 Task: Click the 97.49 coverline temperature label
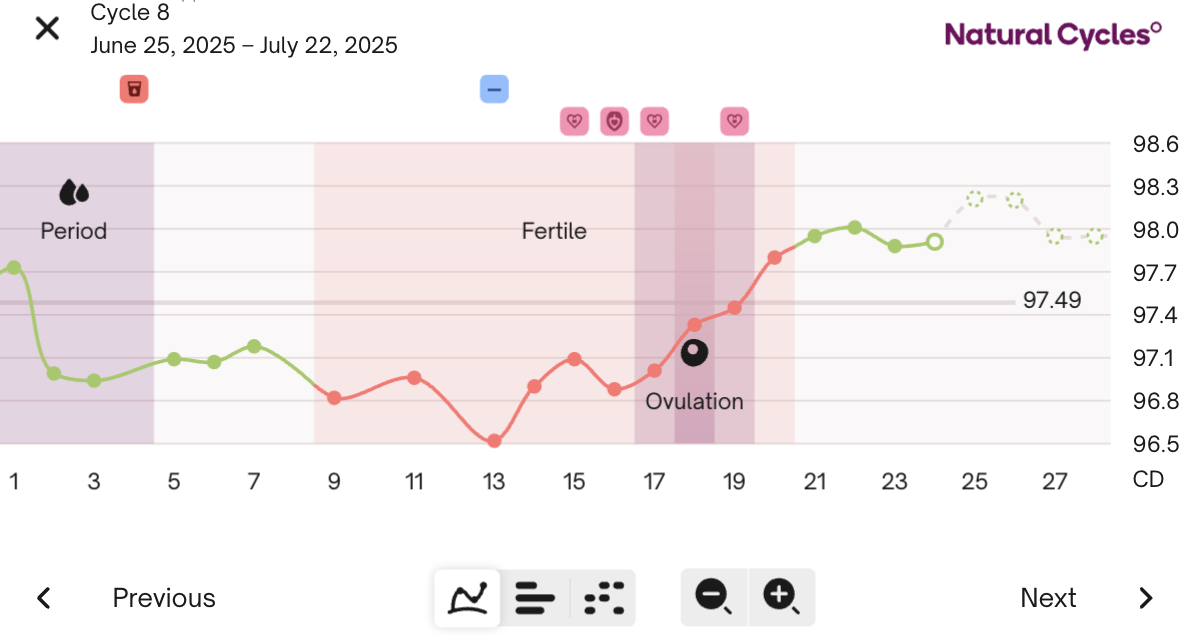click(x=1052, y=300)
